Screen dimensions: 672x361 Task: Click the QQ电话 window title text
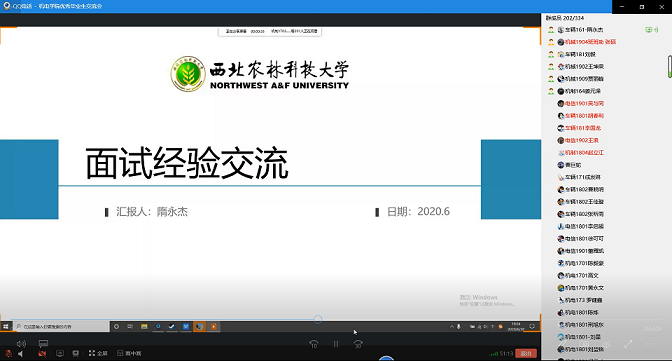[57, 6]
